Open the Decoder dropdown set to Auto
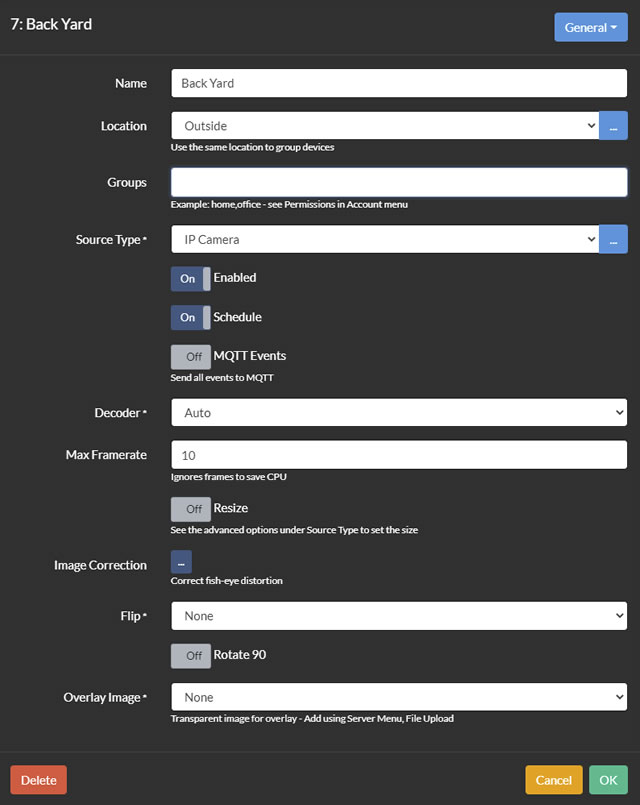Screen dimensions: 640x805 click(x=399, y=412)
